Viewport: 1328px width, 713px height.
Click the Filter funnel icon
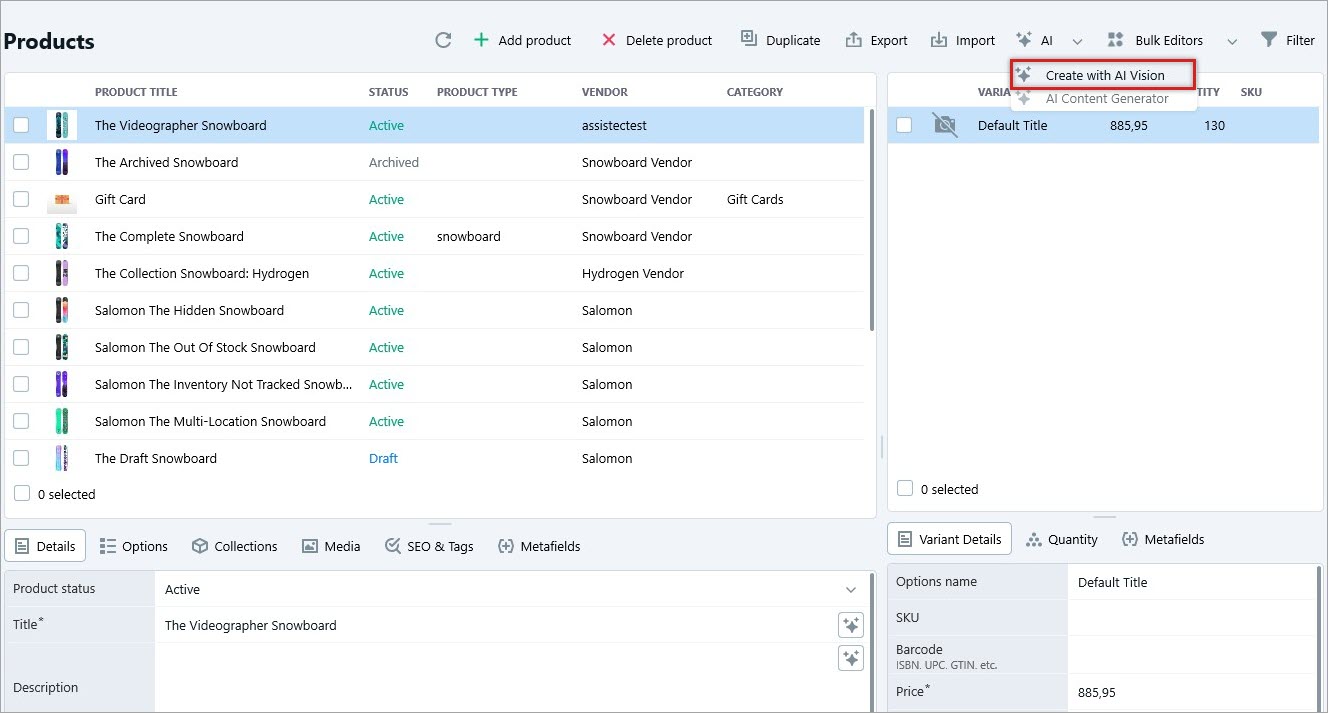click(1269, 40)
